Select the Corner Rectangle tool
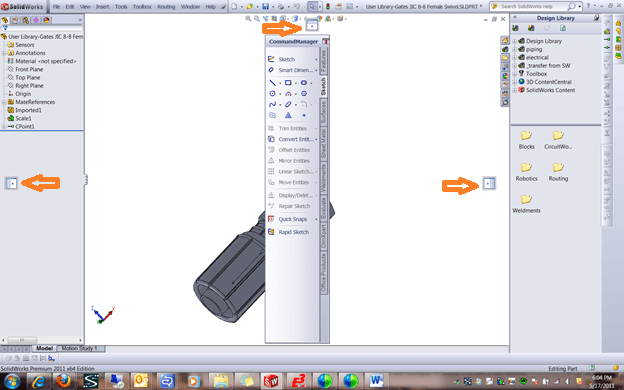 click(288, 83)
